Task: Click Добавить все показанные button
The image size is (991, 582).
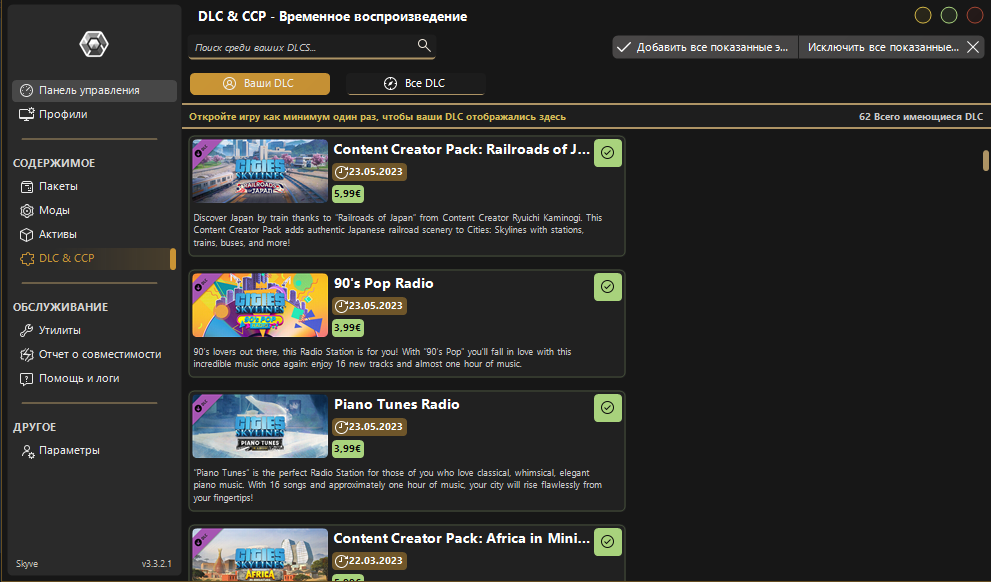Action: coord(705,47)
